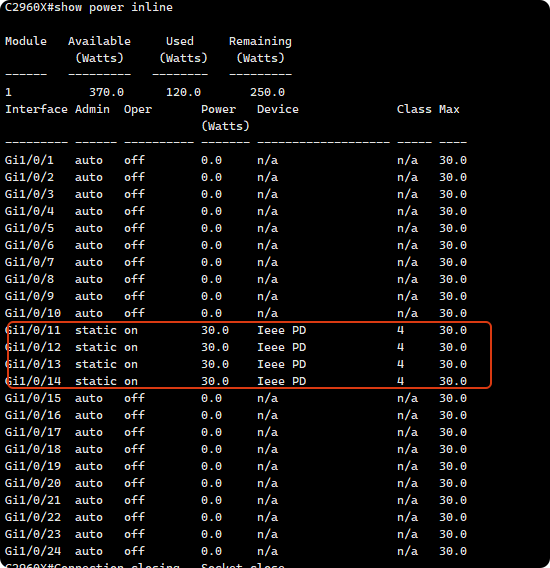Click the Max column header
550x568 pixels.
449,109
